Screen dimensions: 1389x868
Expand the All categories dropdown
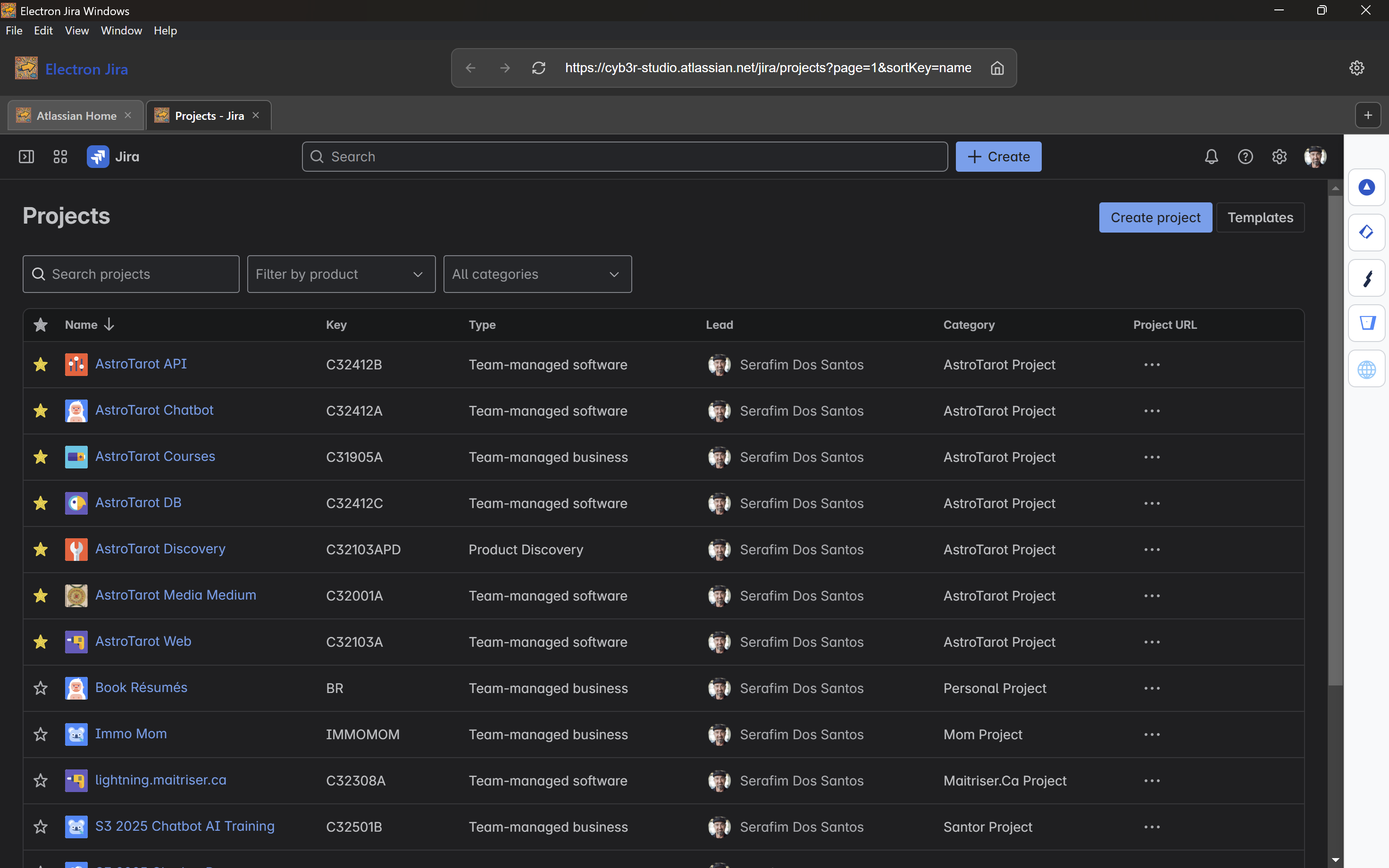(x=537, y=275)
